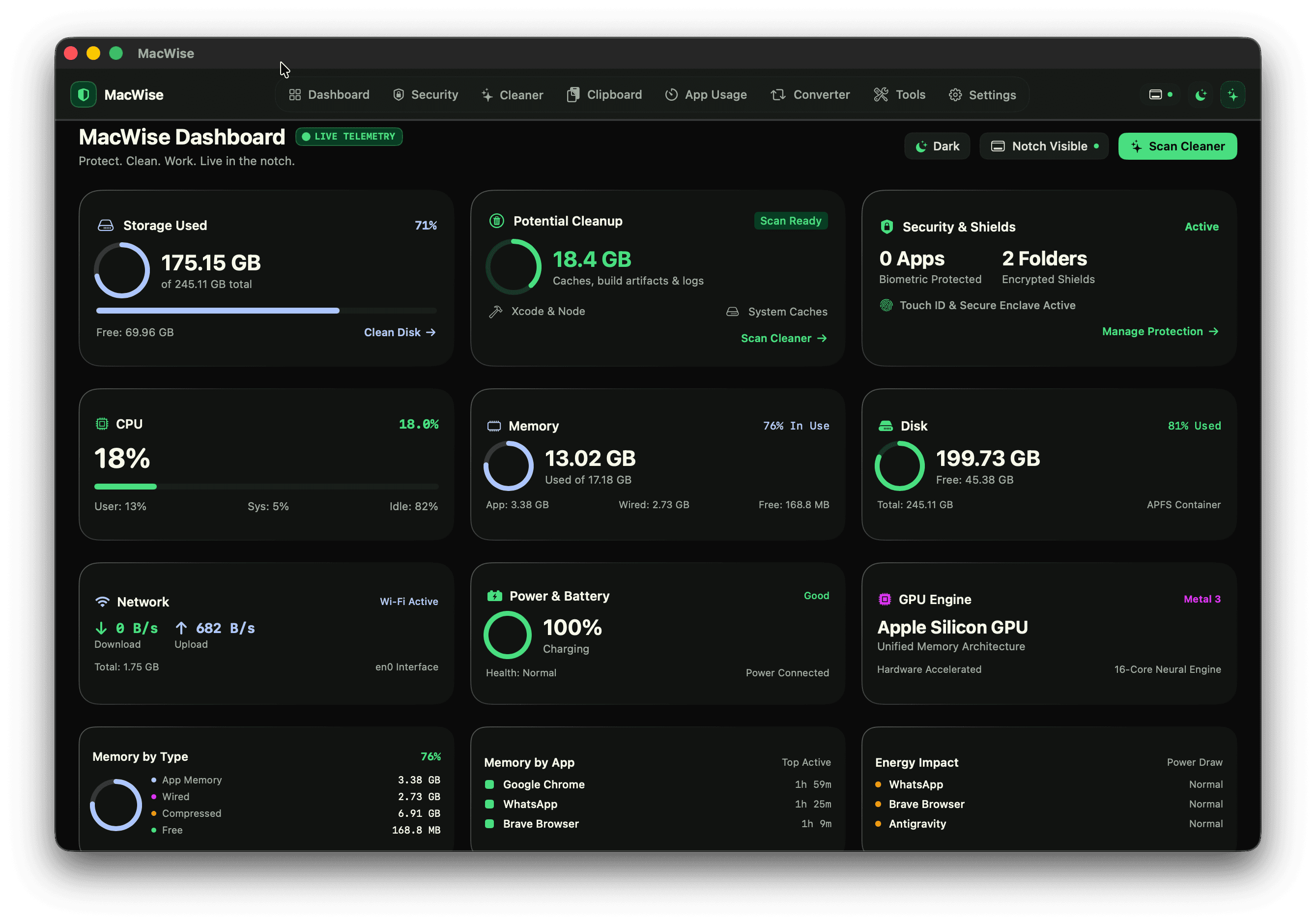Click the Power & Battery icon
The width and height of the screenshot is (1316, 924).
coord(494,596)
